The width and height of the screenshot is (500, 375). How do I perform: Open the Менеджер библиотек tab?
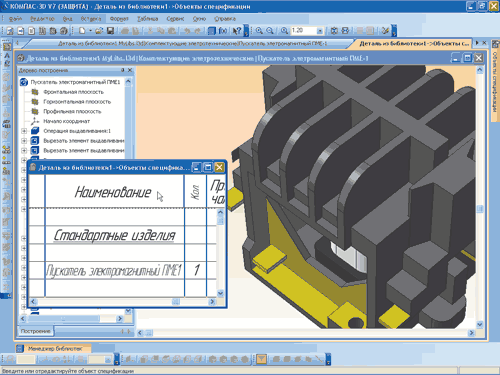pyautogui.click(x=54, y=349)
